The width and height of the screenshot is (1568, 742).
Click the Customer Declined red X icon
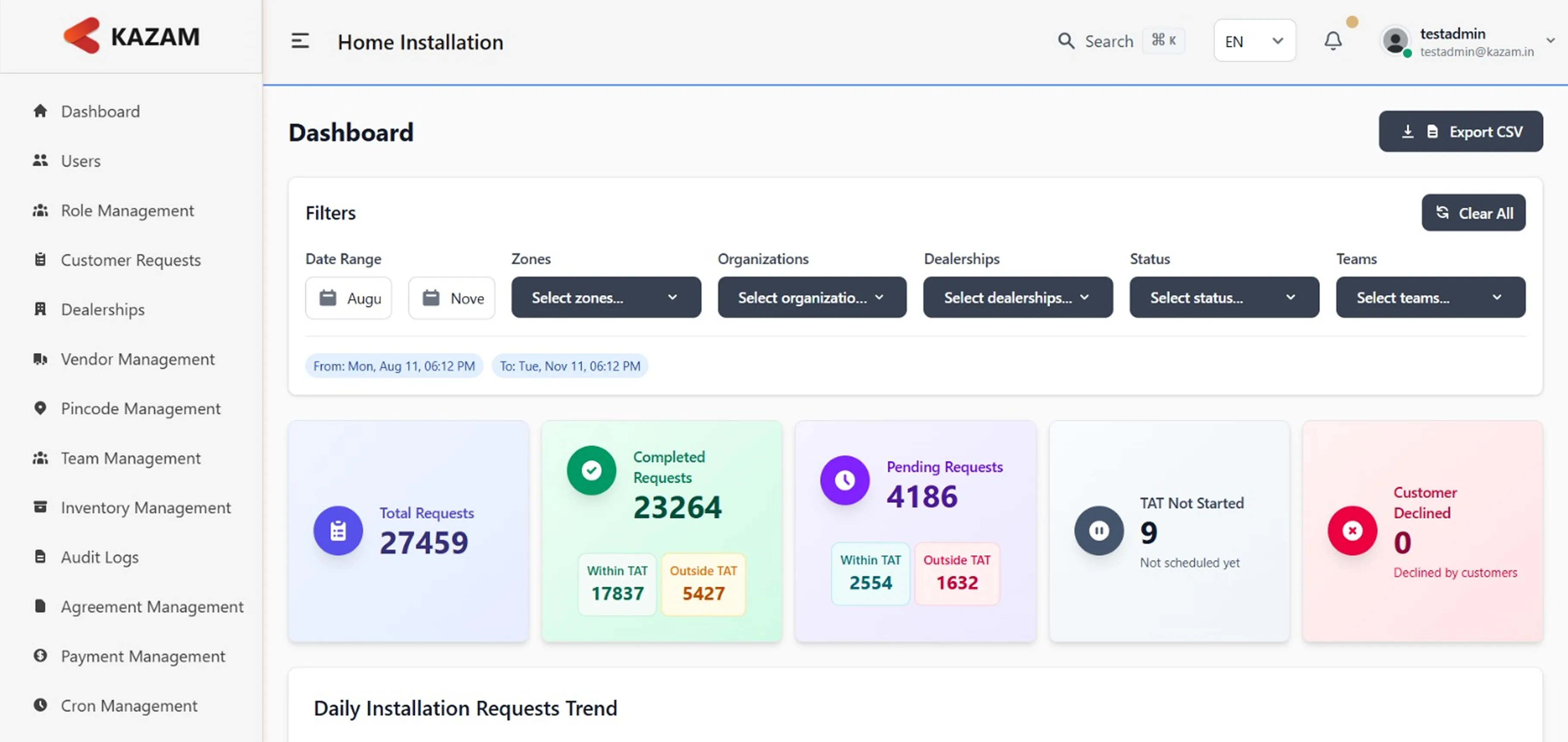(x=1352, y=530)
